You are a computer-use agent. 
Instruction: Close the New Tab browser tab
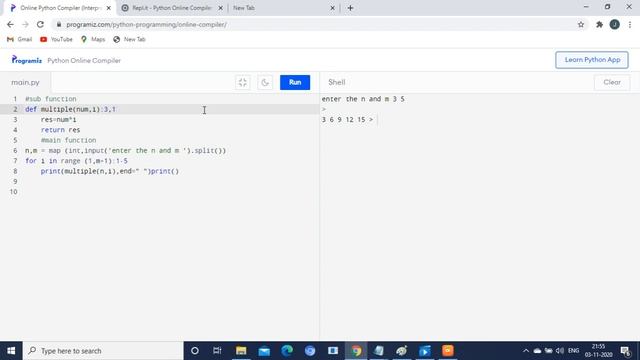tap(332, 8)
